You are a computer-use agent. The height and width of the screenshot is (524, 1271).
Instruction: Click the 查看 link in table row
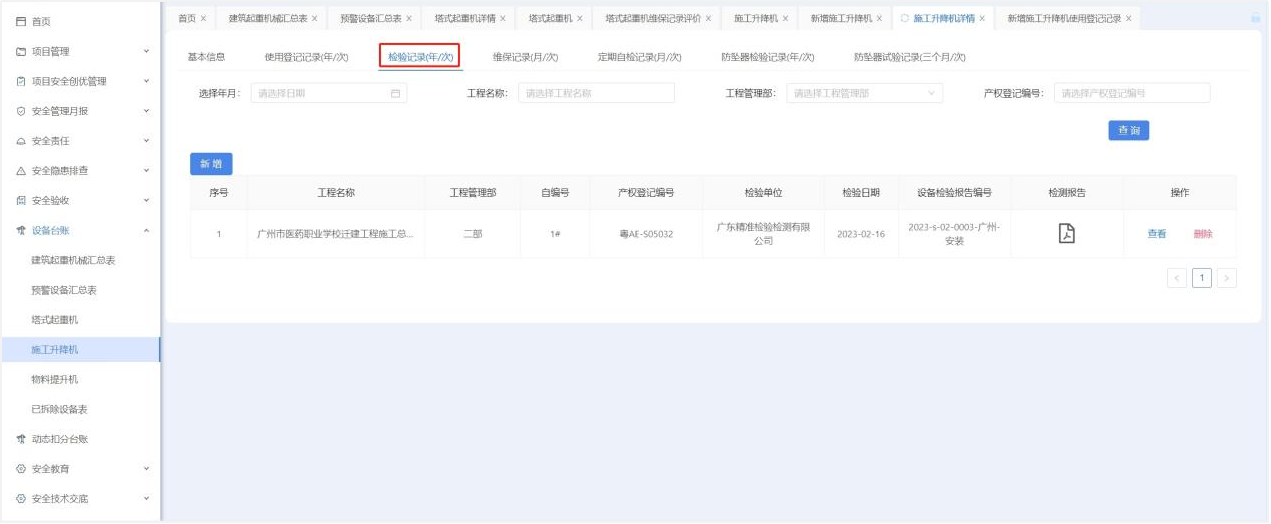click(x=1156, y=234)
